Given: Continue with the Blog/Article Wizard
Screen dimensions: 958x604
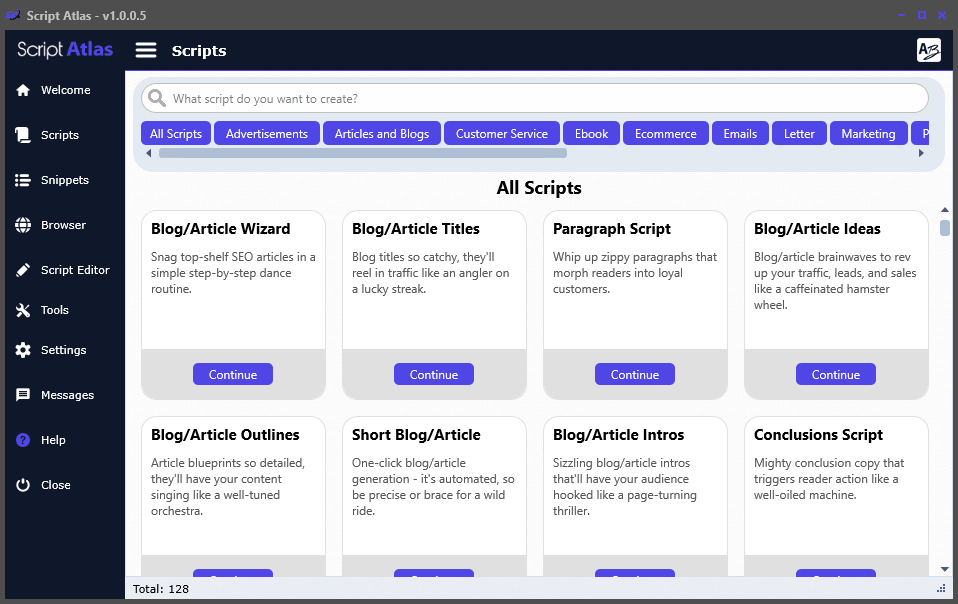Looking at the screenshot, I should 232,373.
